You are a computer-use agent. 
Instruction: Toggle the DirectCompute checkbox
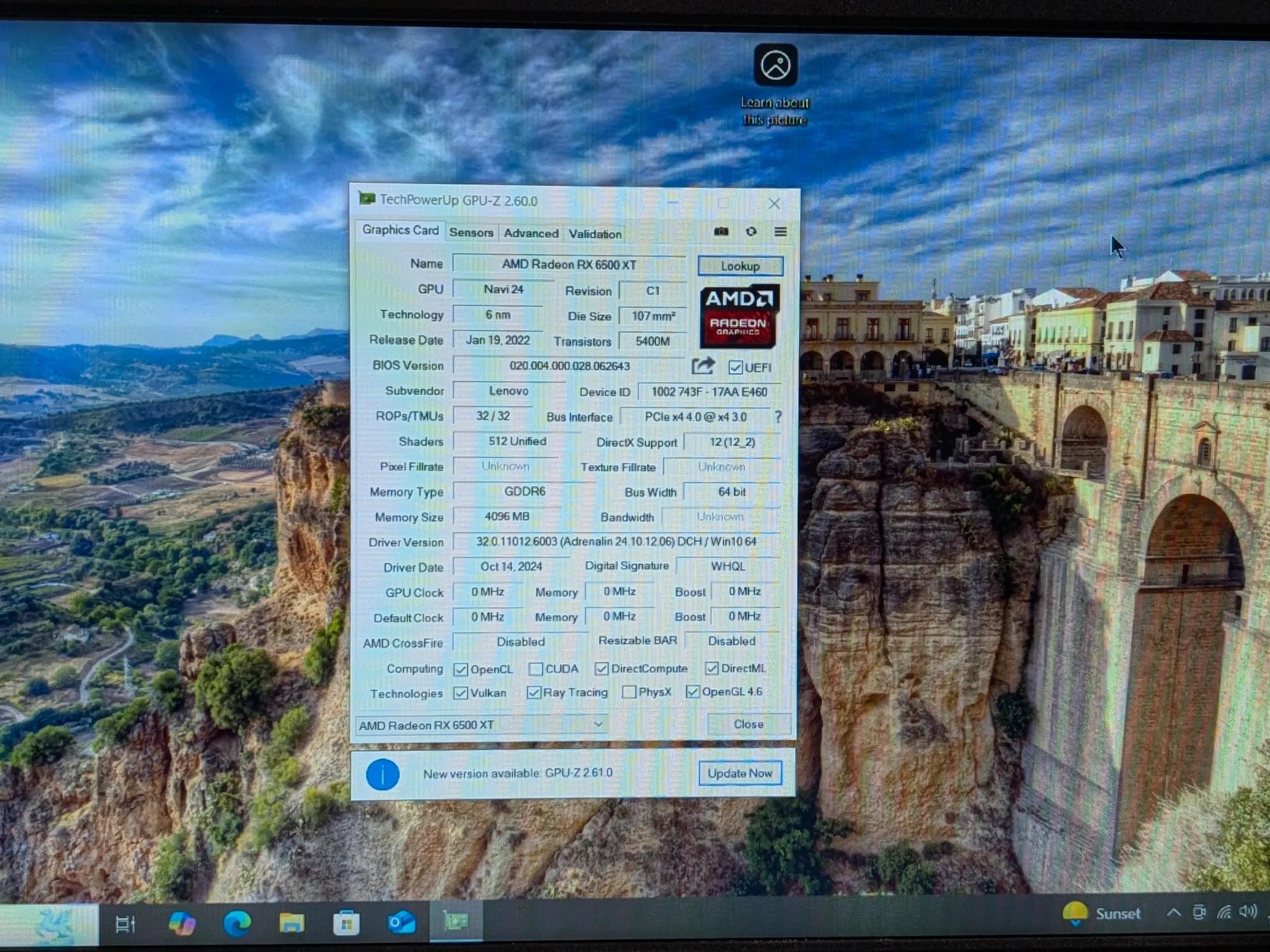[x=601, y=668]
